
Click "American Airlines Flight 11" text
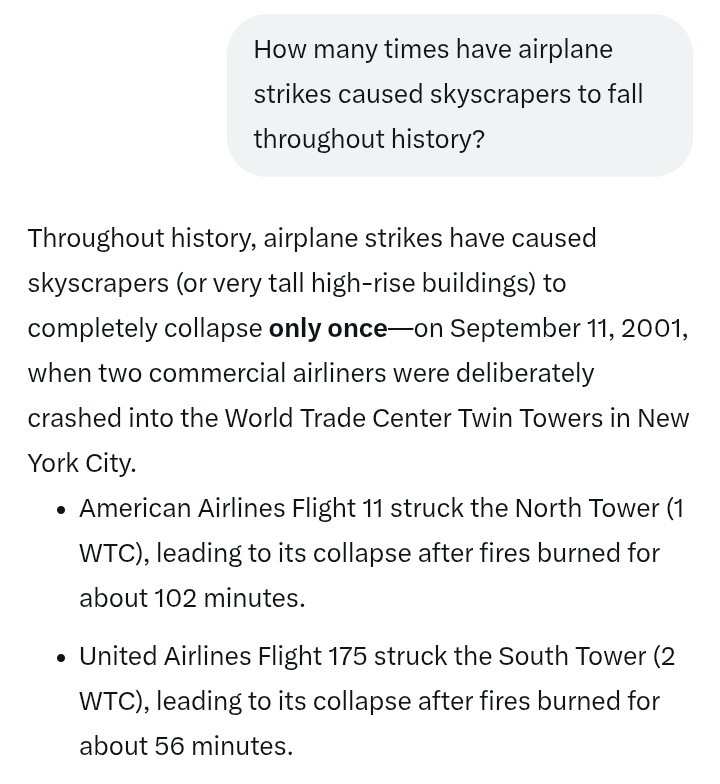231,508
